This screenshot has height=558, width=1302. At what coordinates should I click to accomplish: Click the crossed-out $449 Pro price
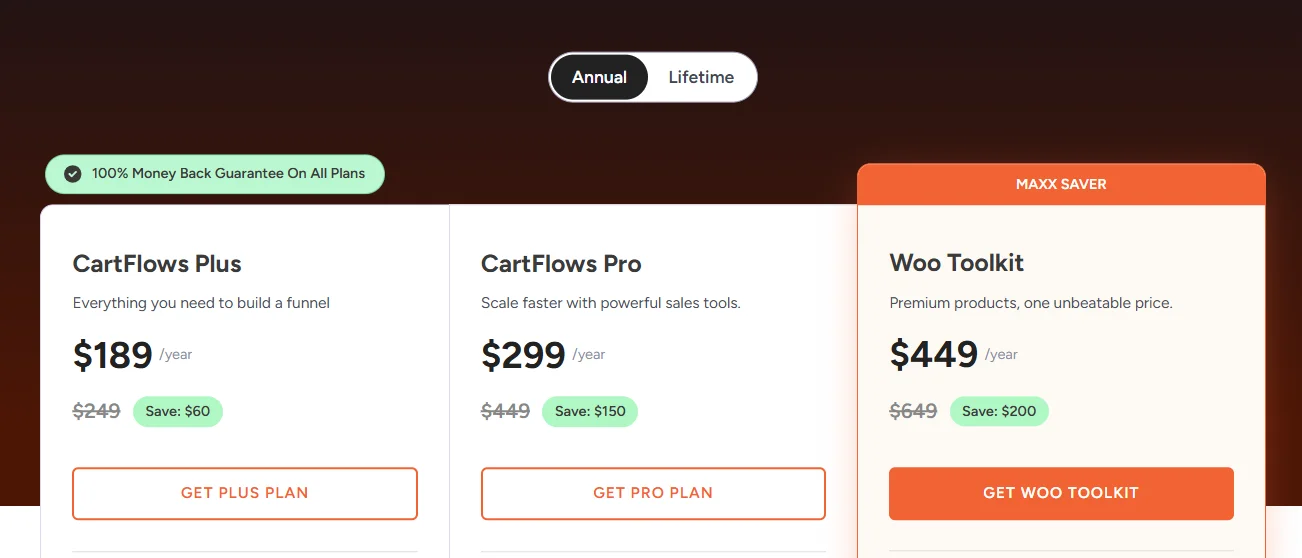(505, 411)
